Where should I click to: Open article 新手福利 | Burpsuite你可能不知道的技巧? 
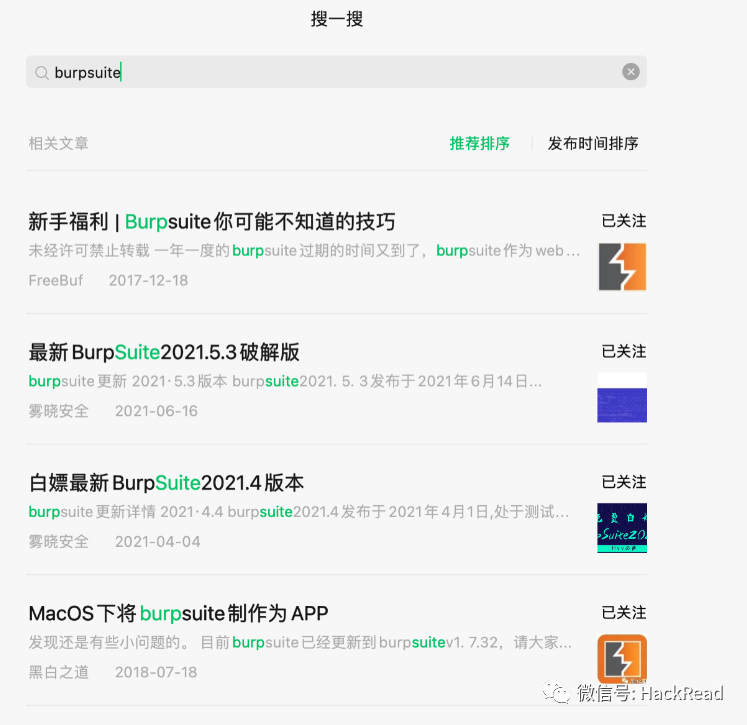point(212,222)
